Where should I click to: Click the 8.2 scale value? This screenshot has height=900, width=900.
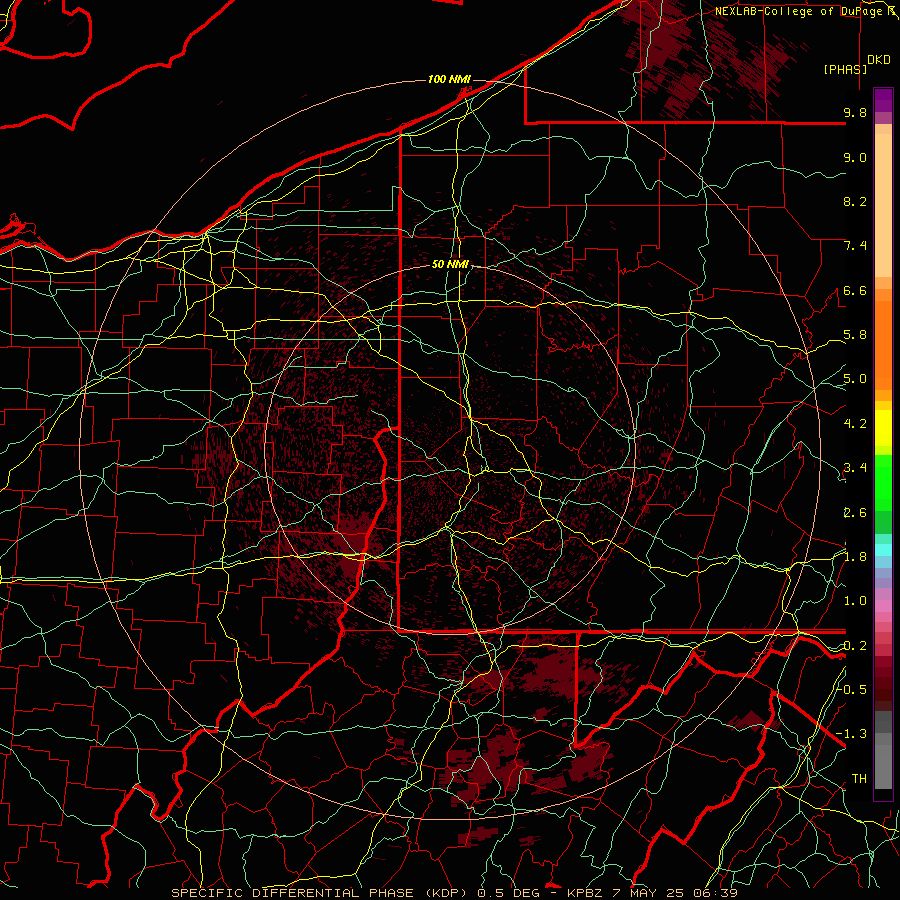point(855,201)
